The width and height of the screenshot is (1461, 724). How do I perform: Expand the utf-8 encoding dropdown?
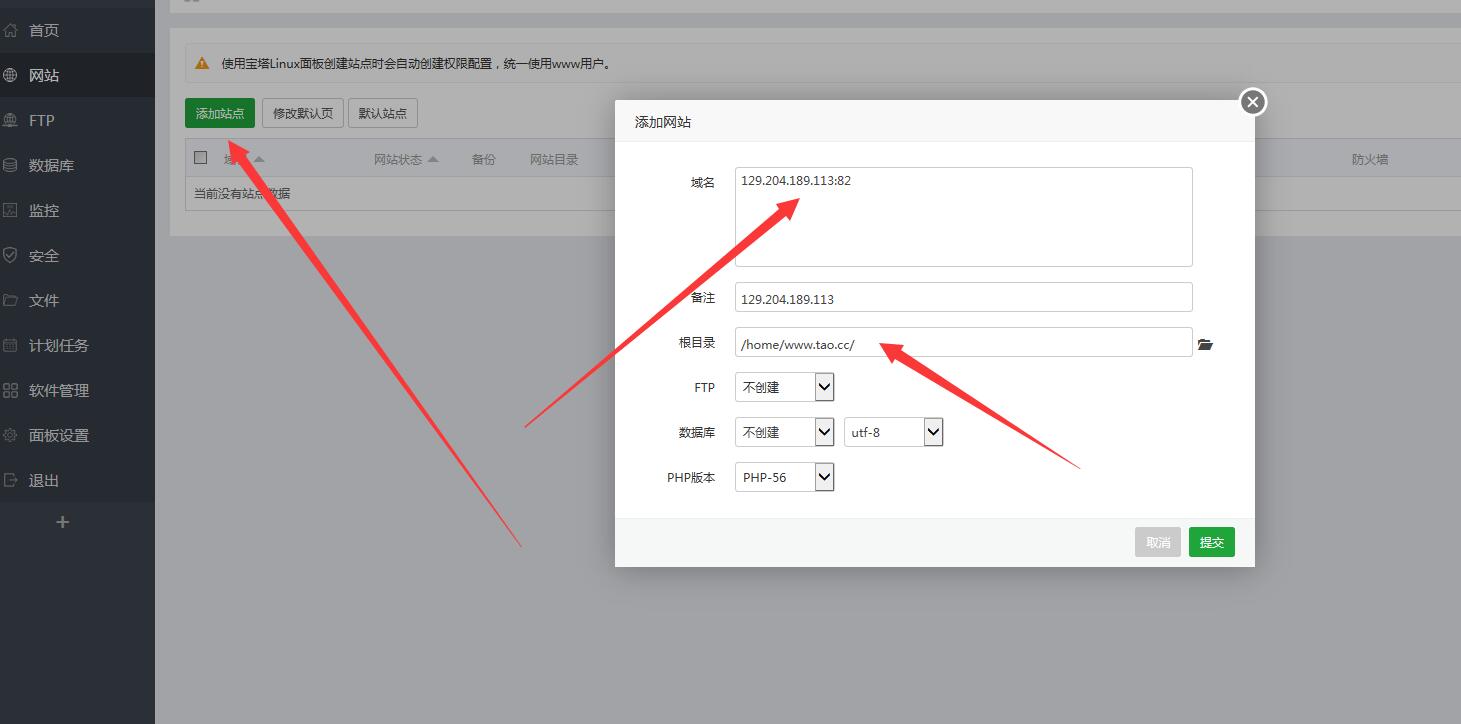click(x=893, y=432)
